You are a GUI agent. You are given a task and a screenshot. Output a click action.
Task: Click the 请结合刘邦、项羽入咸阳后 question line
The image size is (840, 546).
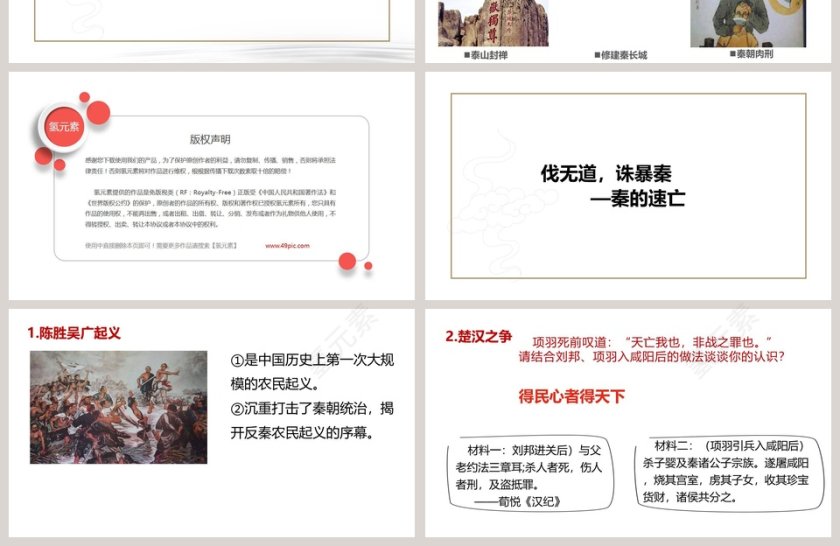[x=651, y=356]
